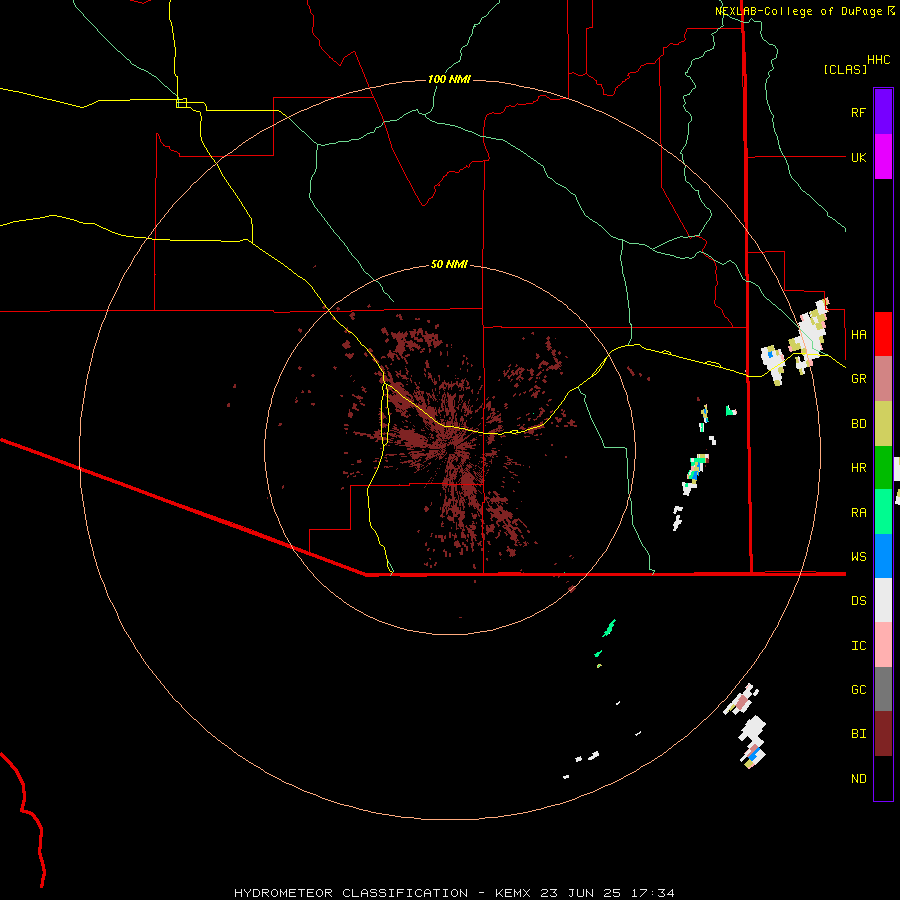The width and height of the screenshot is (900, 900).
Task: Click the HR green legend swatch
Action: pos(883,467)
